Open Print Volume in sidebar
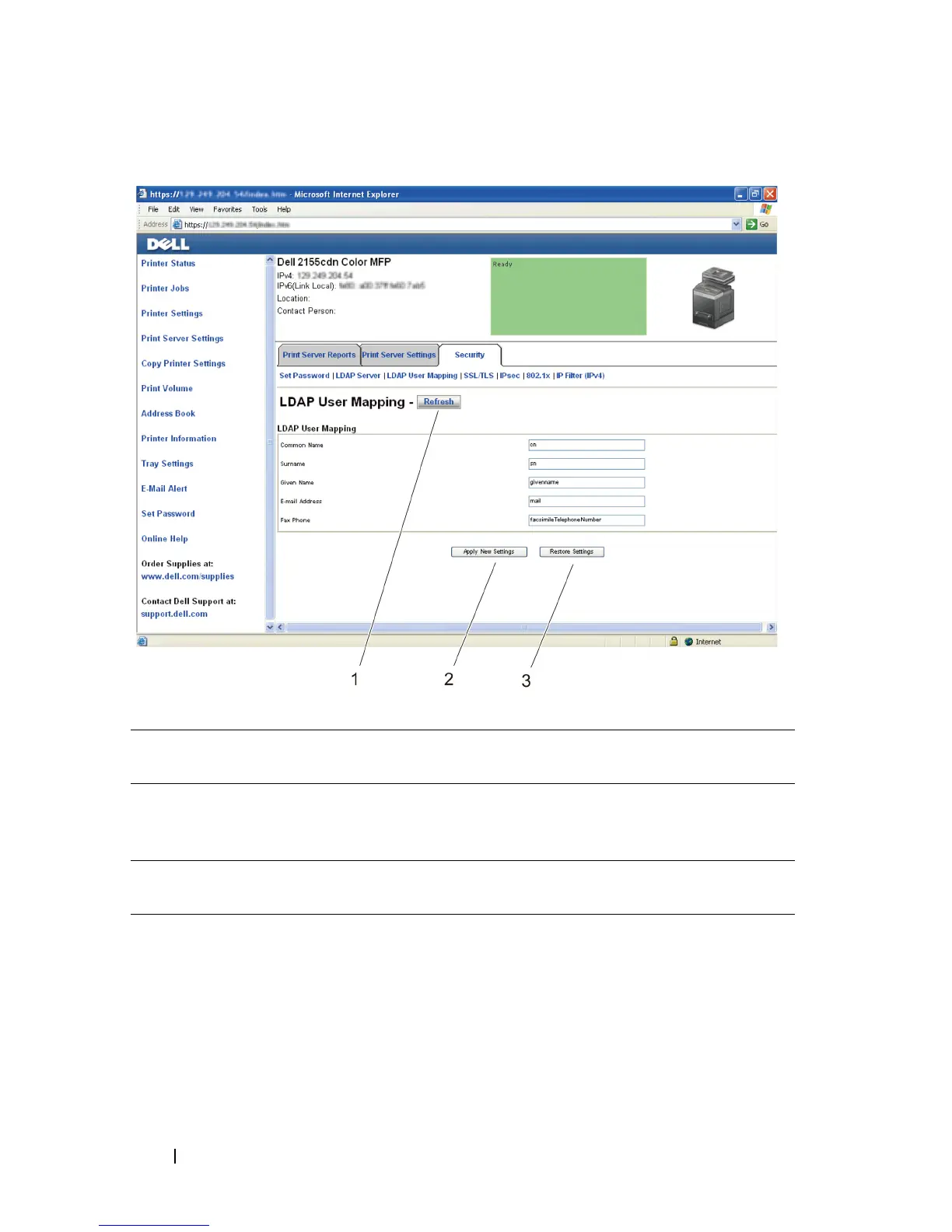The width and height of the screenshot is (952, 1232). pyautogui.click(x=167, y=388)
